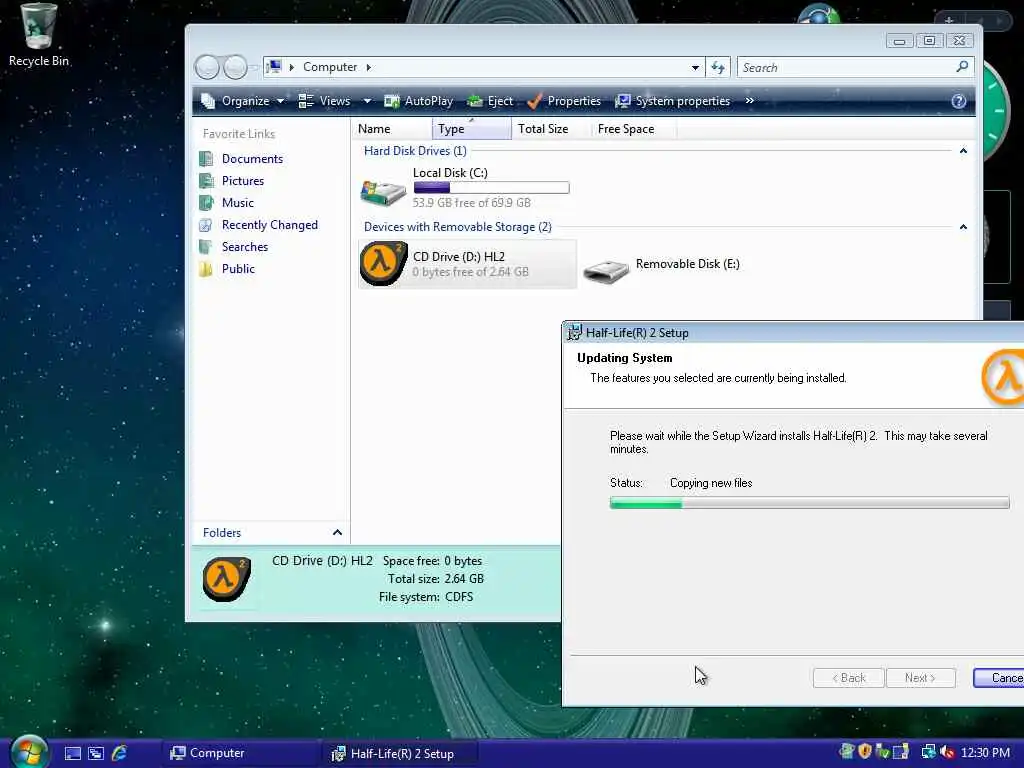
Task: Show more toolbar commands via the double chevron
Action: 749,101
